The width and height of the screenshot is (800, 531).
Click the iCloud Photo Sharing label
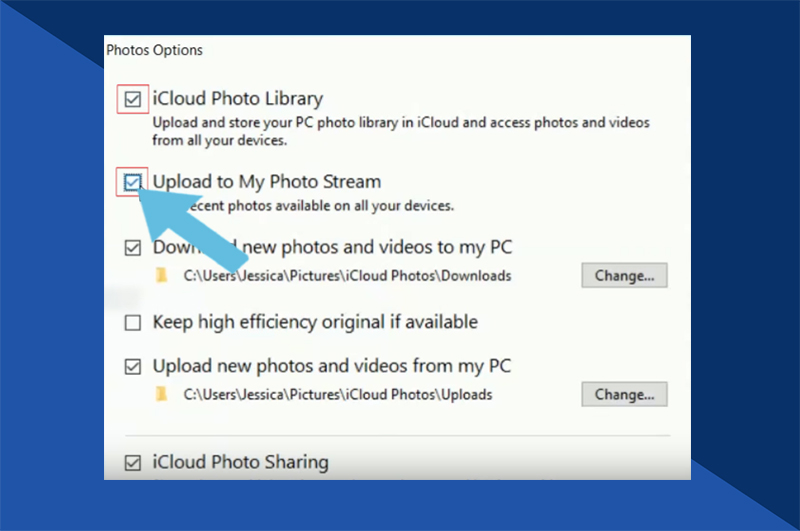[x=240, y=462]
